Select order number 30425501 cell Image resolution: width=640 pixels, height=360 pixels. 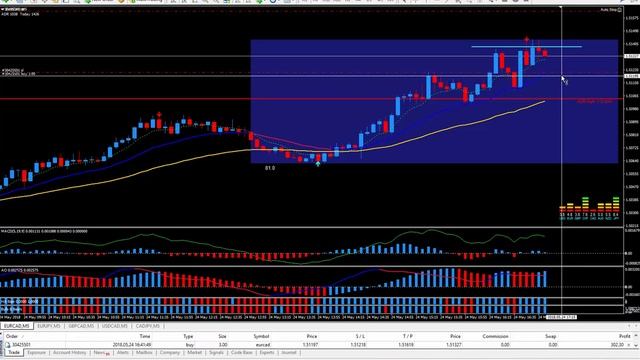(x=22, y=345)
